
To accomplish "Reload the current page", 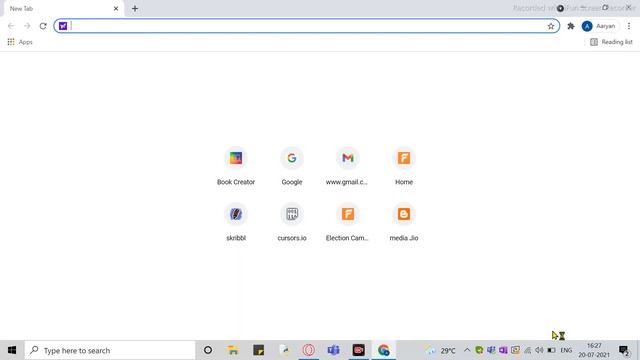I will pos(43,26).
